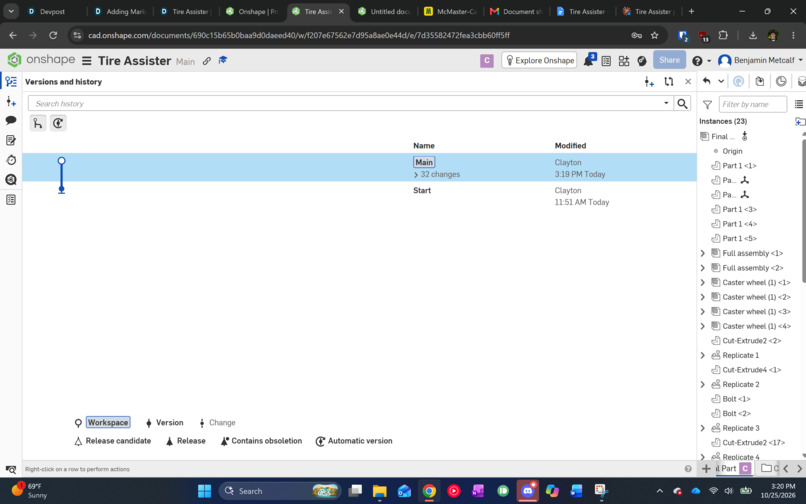Expand Caster wheel (1) <1>
This screenshot has height=504, width=806.
click(703, 282)
